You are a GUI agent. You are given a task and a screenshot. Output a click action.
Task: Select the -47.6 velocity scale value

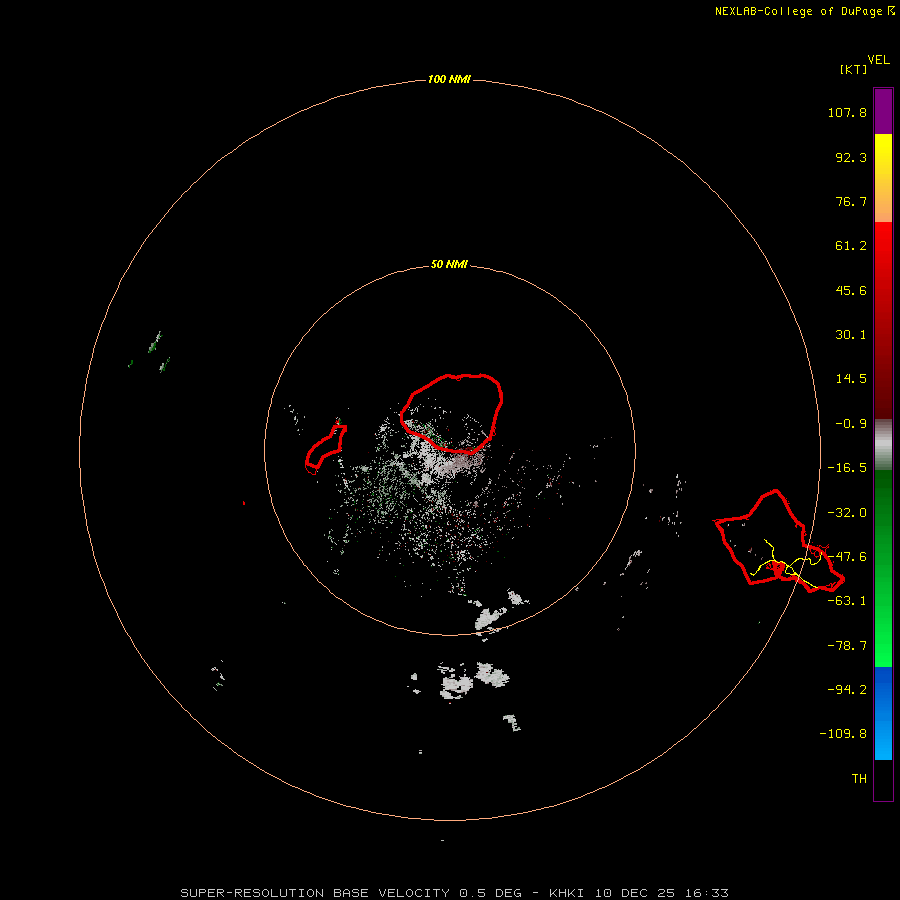tap(847, 557)
